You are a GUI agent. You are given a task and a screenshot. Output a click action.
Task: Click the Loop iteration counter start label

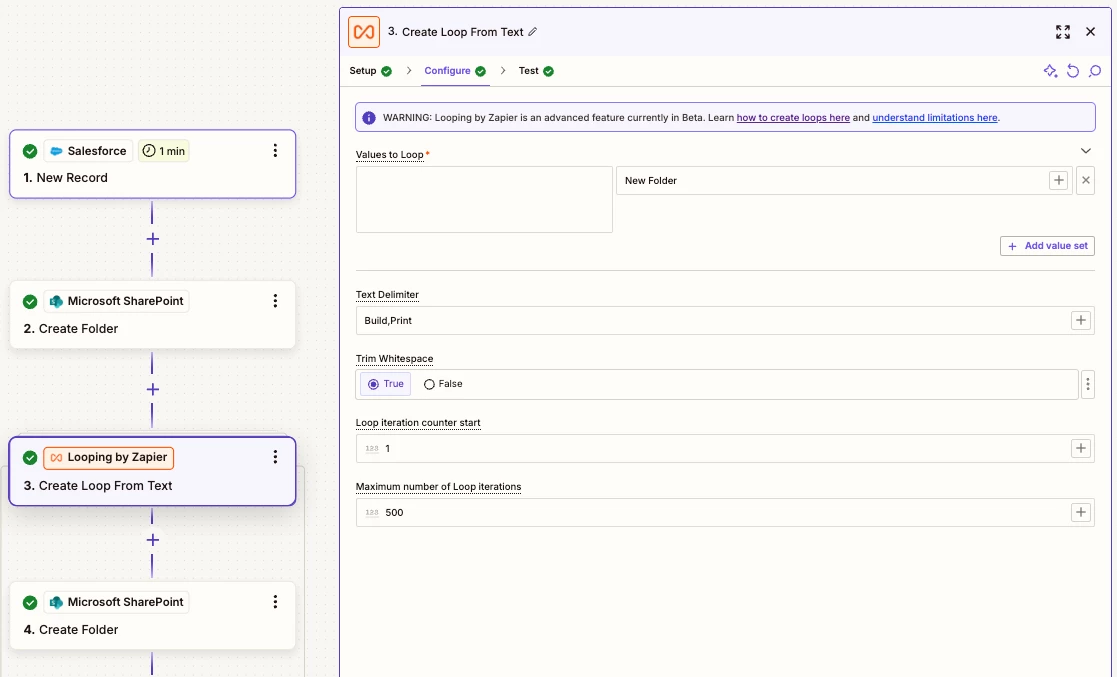(x=418, y=423)
